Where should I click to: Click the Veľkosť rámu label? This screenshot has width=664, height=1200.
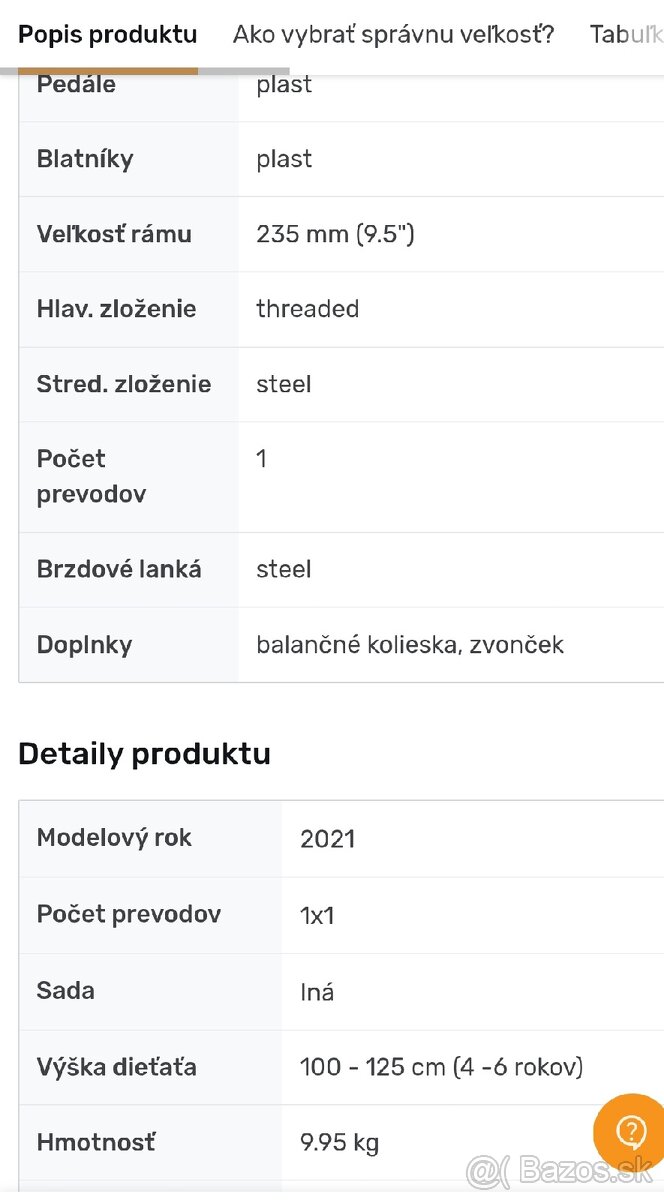pos(114,234)
